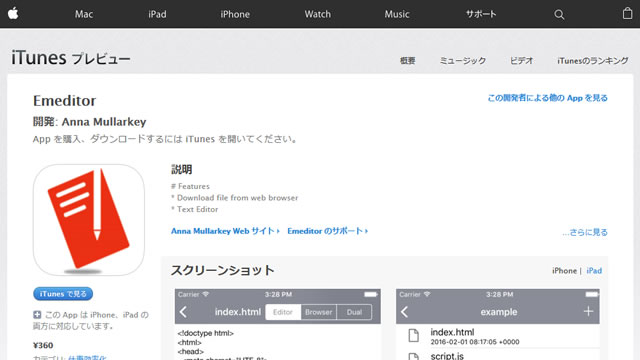Viewport: 640px width, 360px height.
Task: Open iPad in navigation bar
Action: pyautogui.click(x=157, y=14)
